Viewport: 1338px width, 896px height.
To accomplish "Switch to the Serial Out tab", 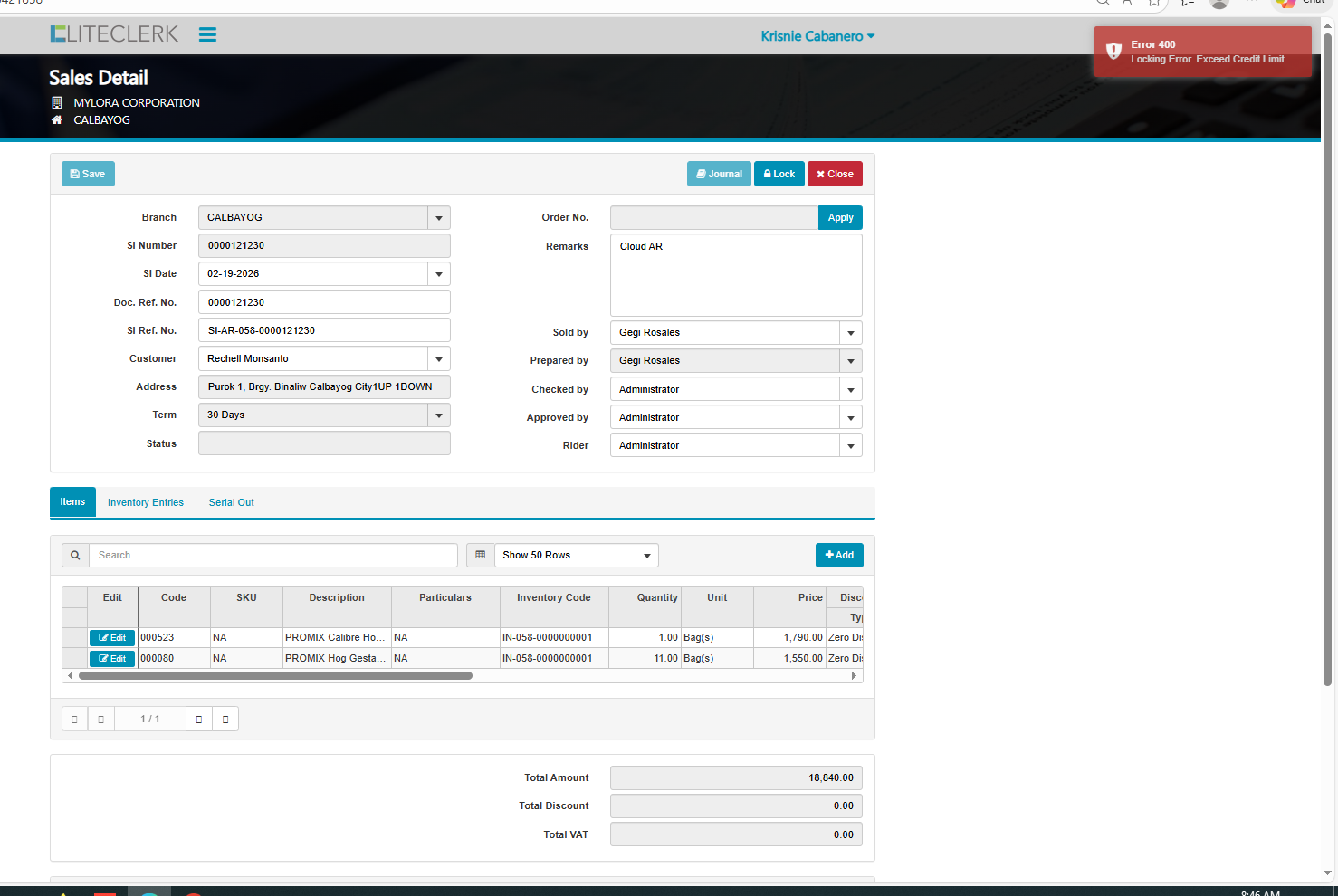I will click(x=232, y=502).
